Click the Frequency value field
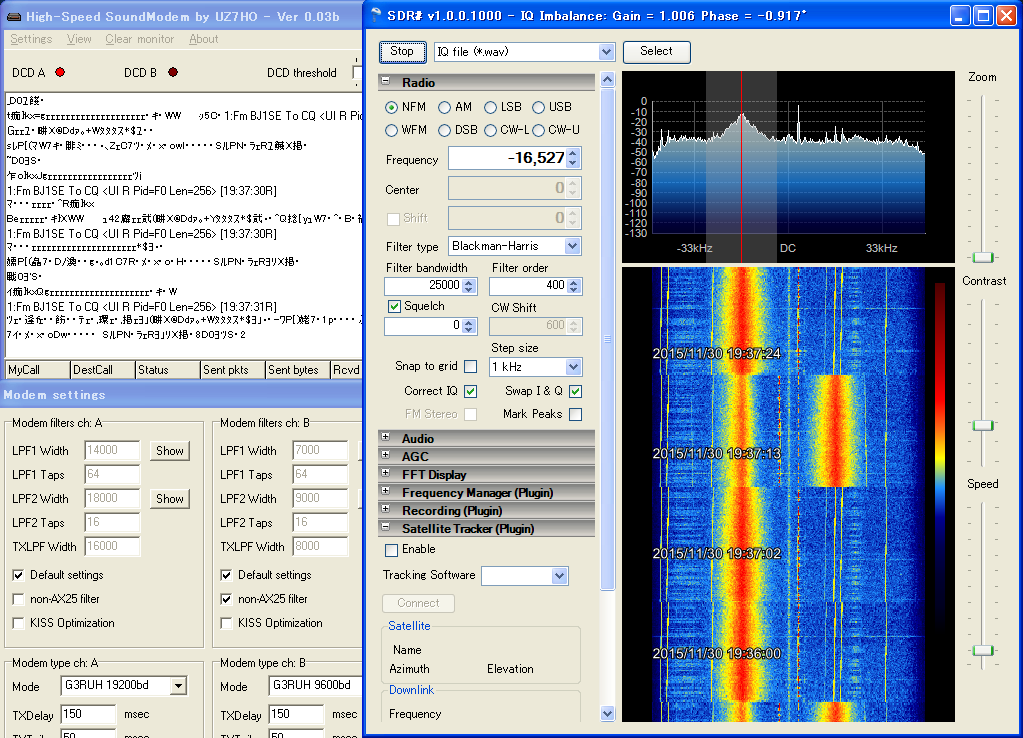 tap(508, 158)
